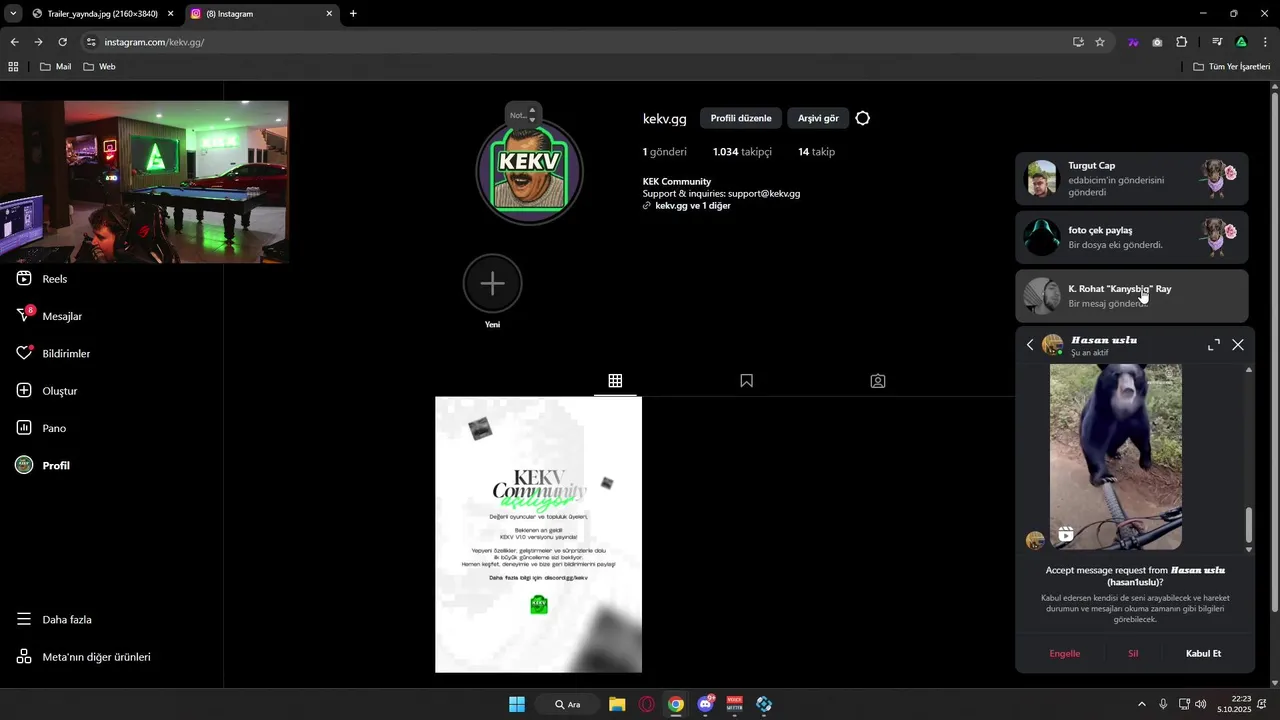
Task: Open Voicemeeter from the taskbar
Action: 735,704
